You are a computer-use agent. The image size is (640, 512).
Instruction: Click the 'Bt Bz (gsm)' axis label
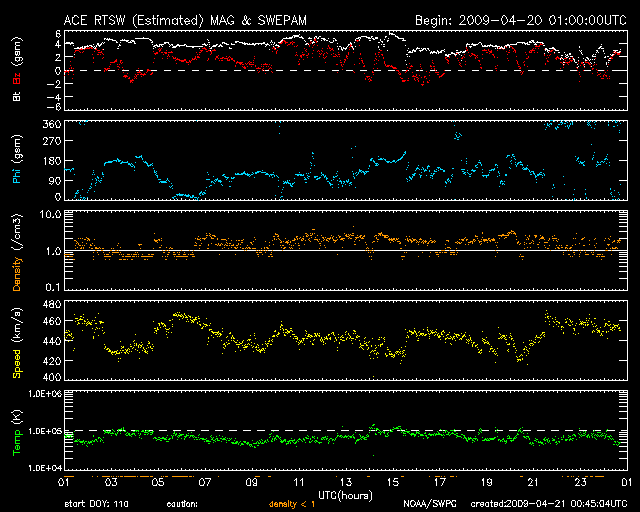coord(17,69)
